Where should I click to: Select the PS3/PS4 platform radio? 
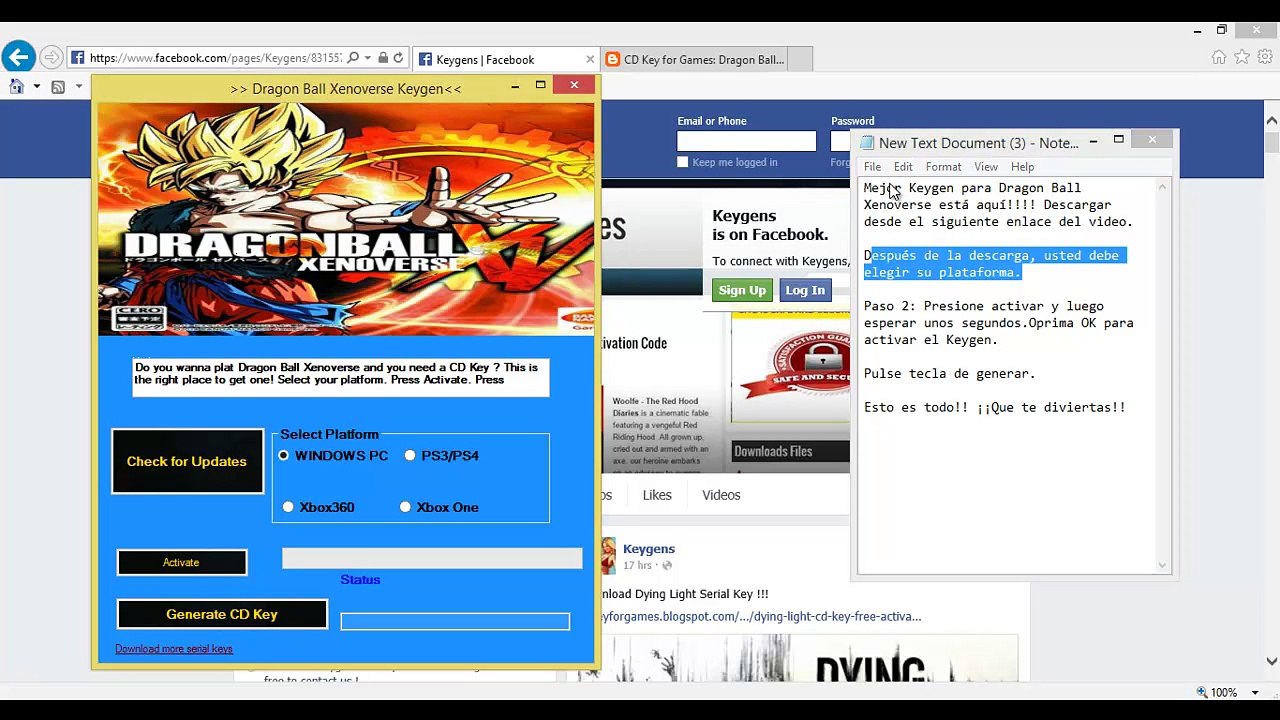tap(410, 455)
